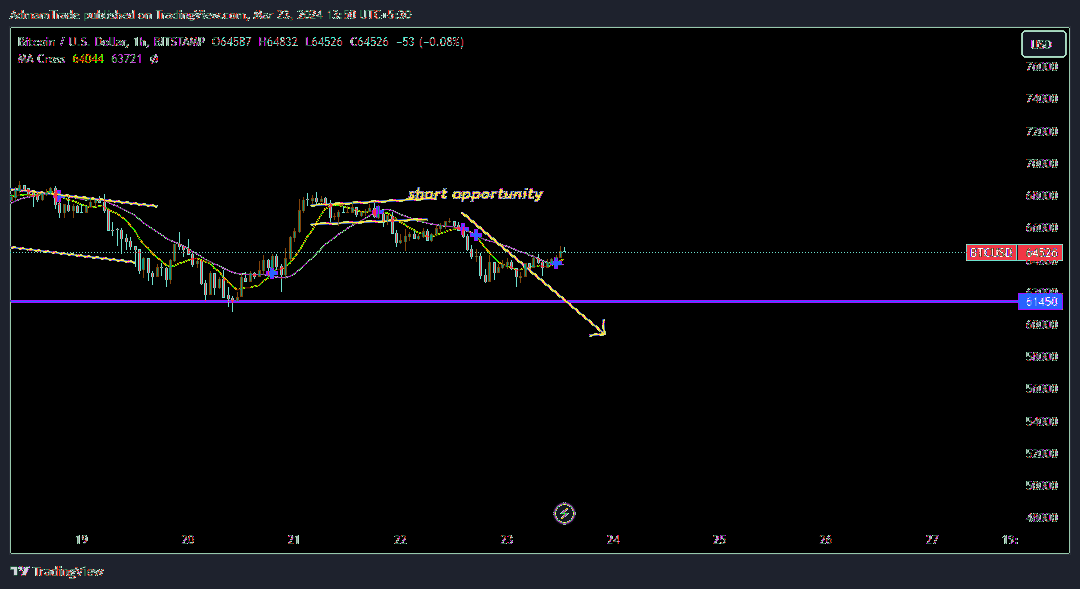Screen dimensions: 1080x589
Task: Click the 52000 price axis label
Action: (1042, 453)
